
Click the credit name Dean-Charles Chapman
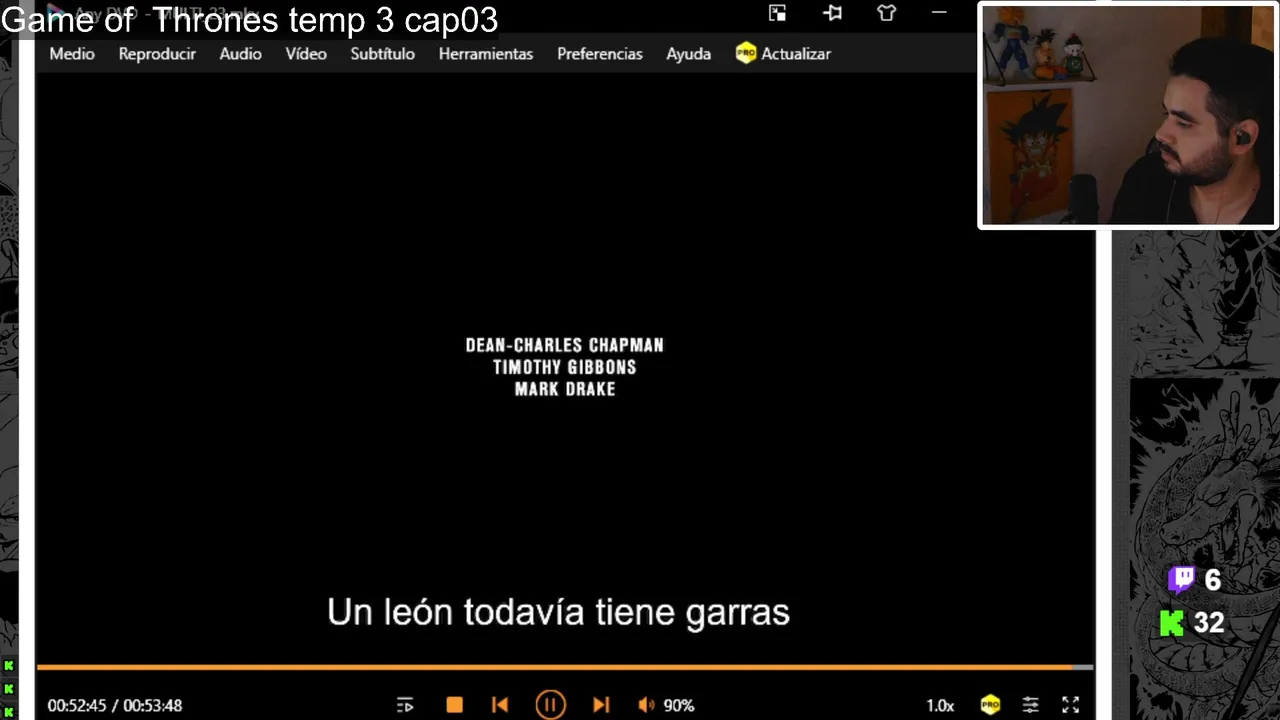tap(564, 345)
